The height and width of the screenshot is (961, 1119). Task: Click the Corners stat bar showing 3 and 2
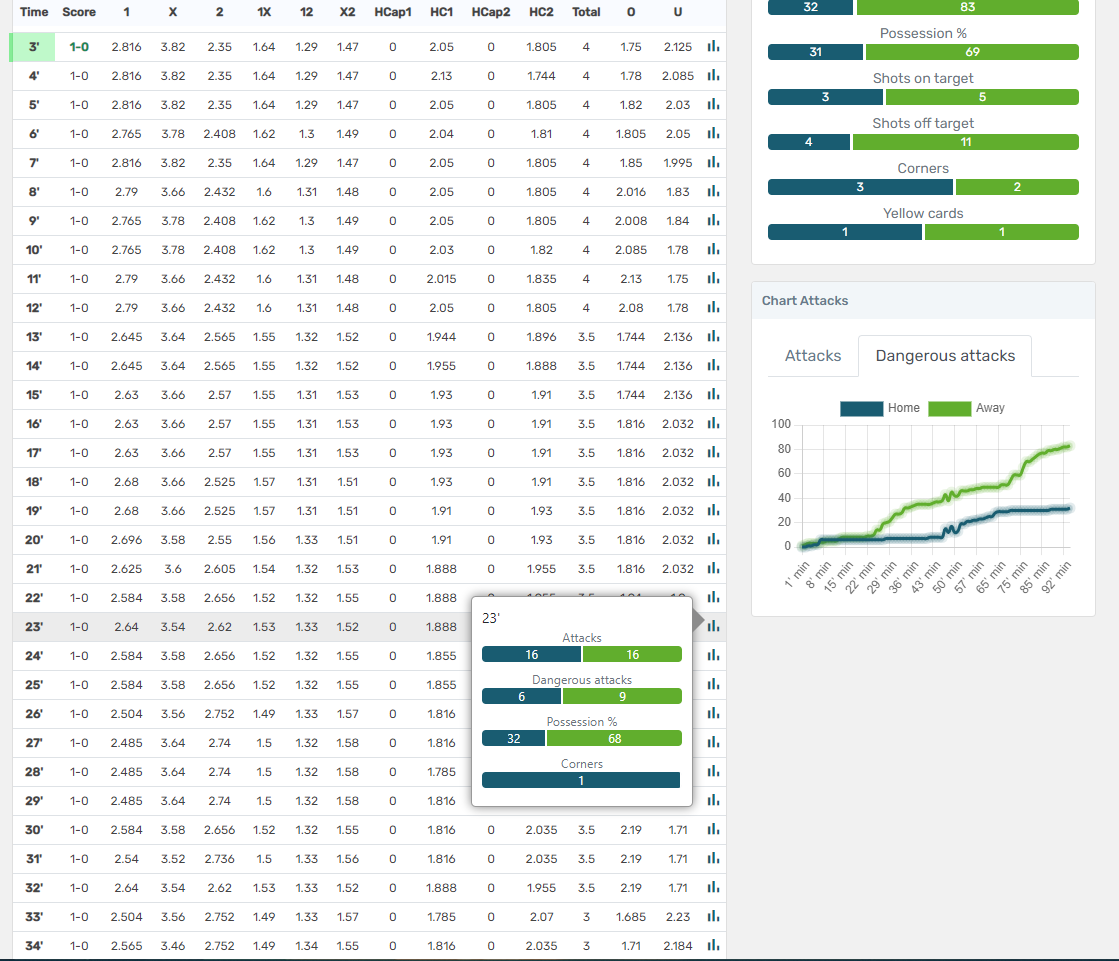pyautogui.click(x=923, y=187)
